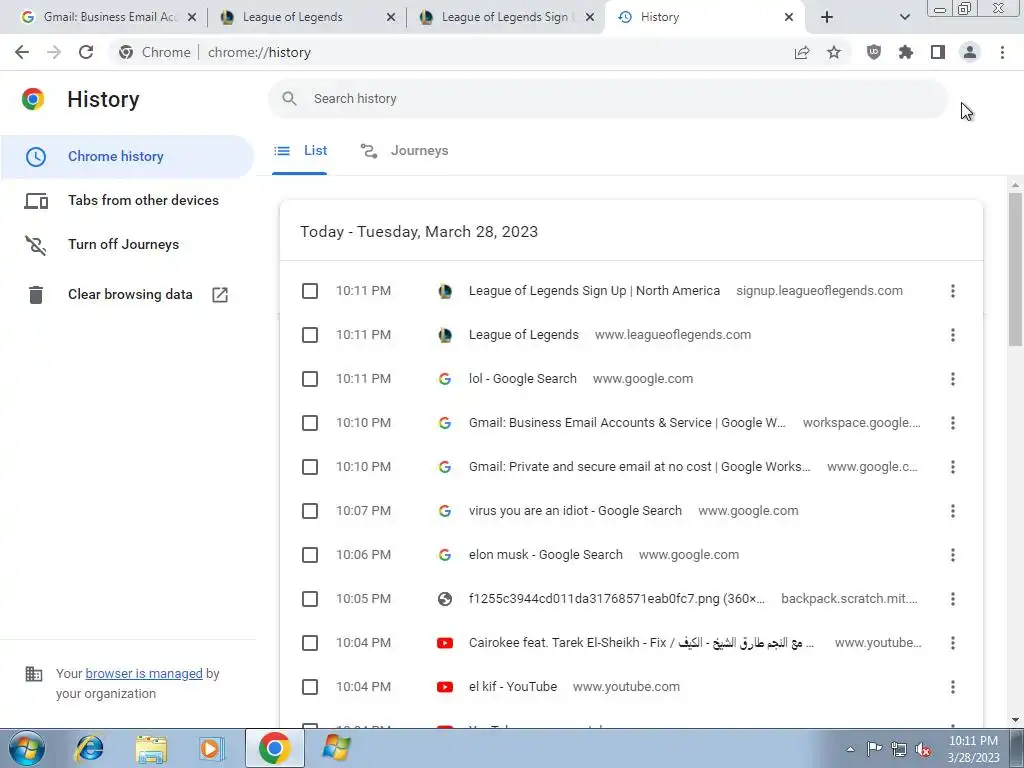Switch to the League of Legends browser tab

click(x=307, y=17)
